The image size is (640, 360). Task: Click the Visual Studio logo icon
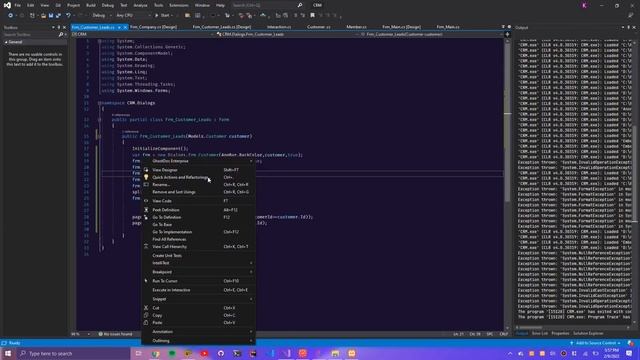pos(7,5)
